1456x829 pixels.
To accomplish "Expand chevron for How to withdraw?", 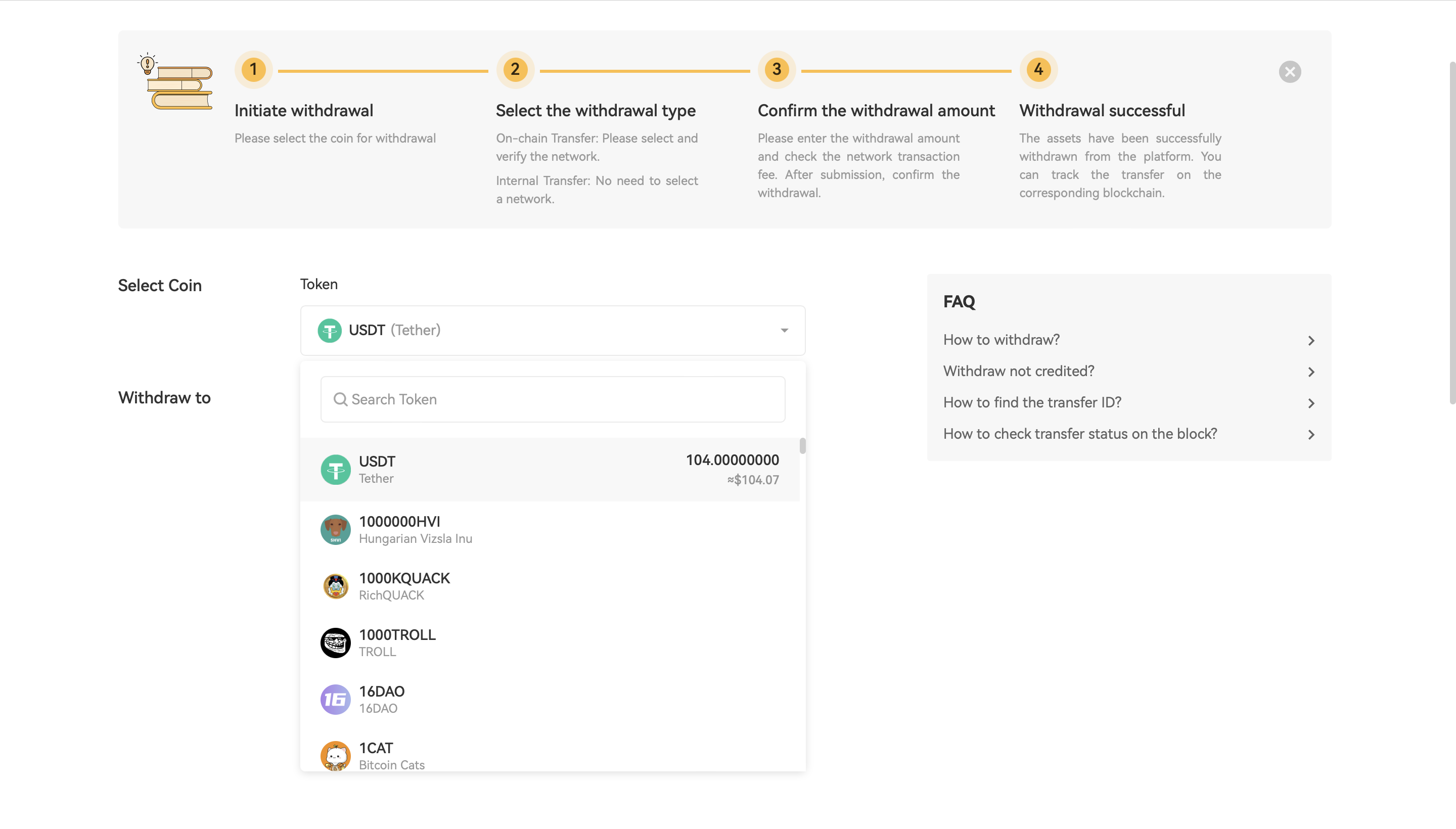I will click(1311, 341).
